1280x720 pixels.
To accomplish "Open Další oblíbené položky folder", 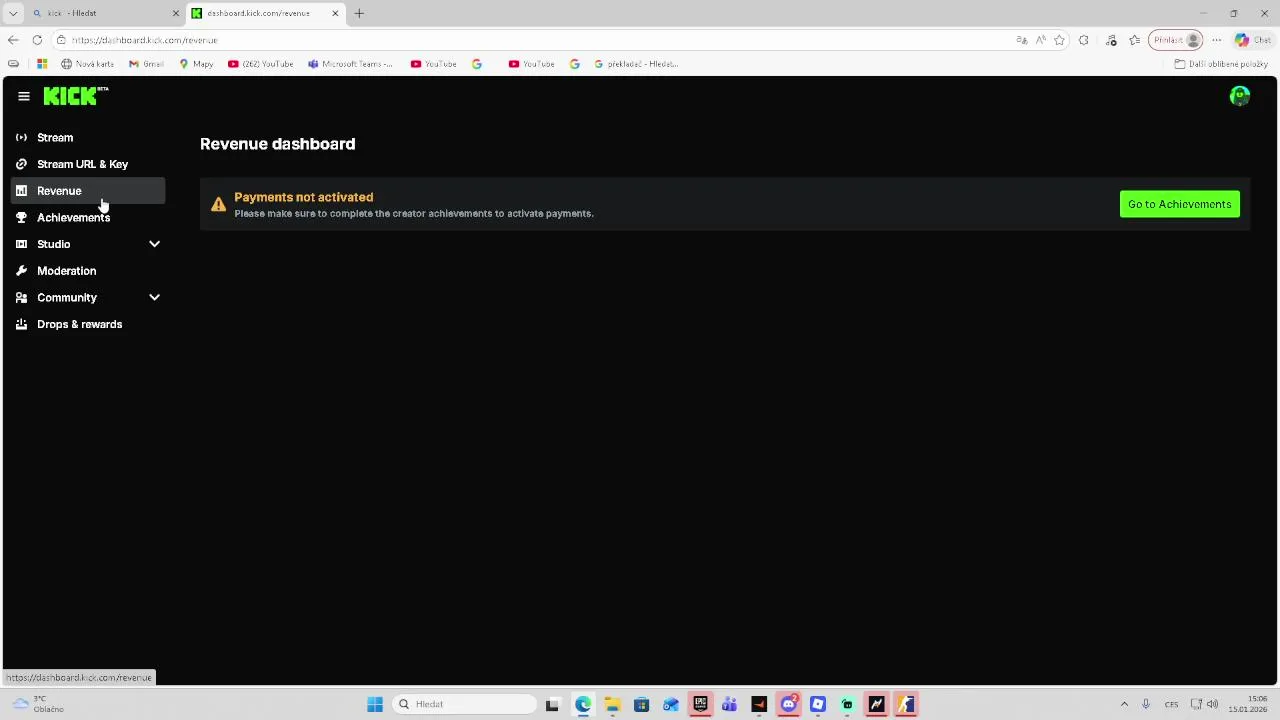I will click(1221, 64).
